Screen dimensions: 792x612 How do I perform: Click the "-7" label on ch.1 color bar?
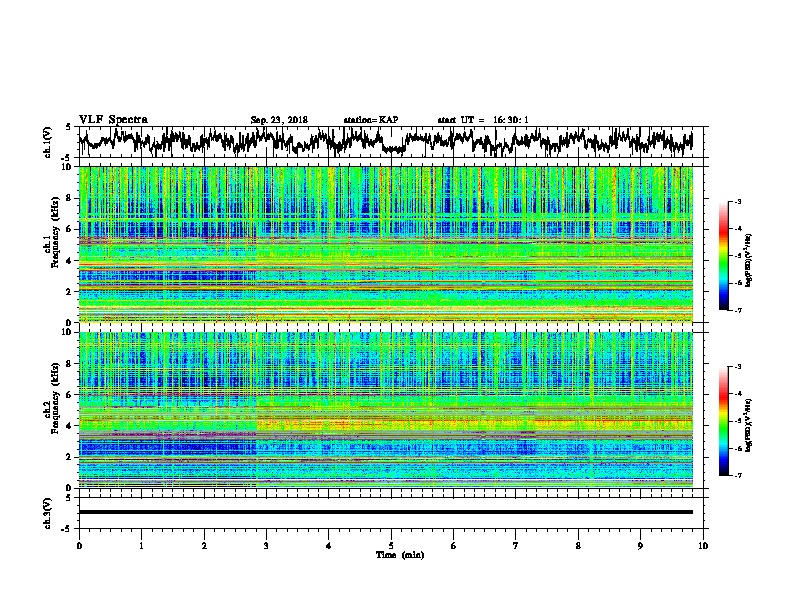pyautogui.click(x=738, y=311)
